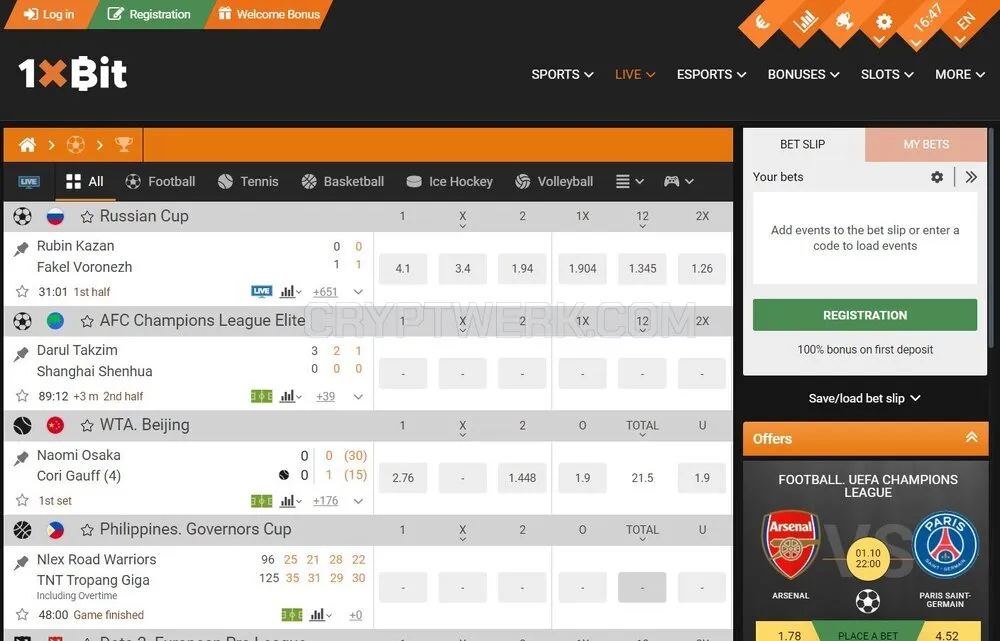The image size is (1000, 641).
Task: Switch to the MY BETS tab
Action: (925, 145)
